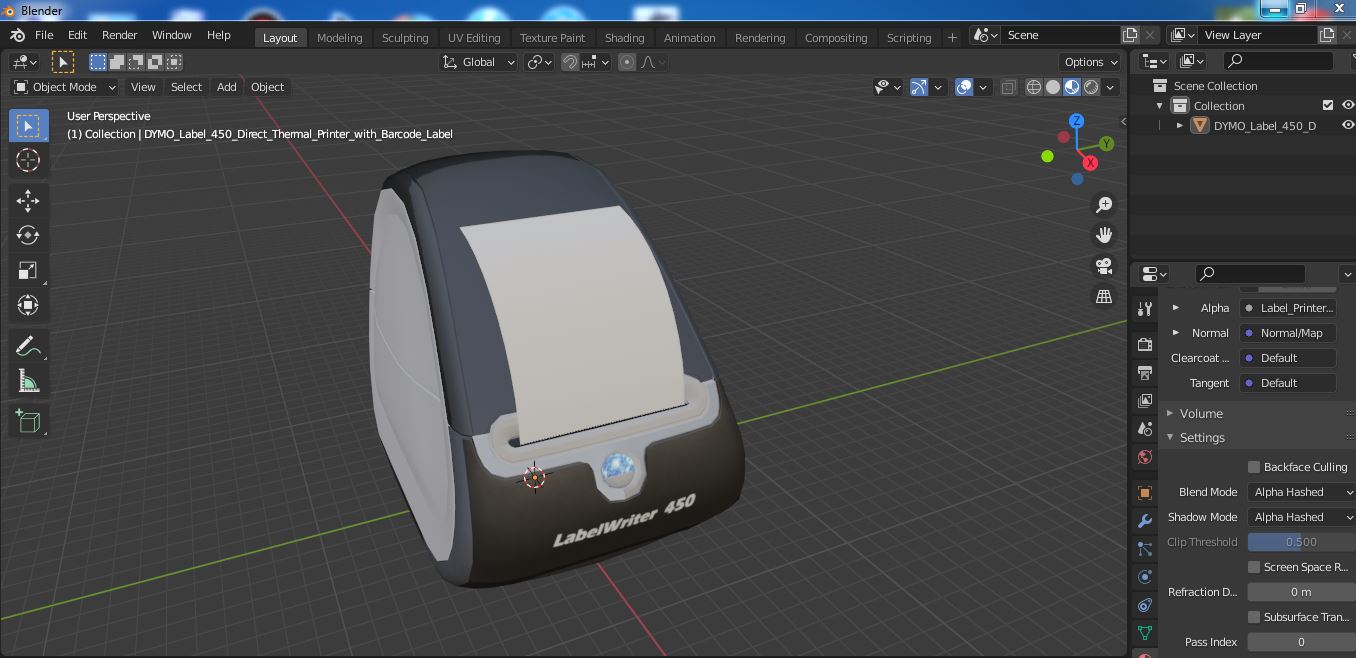Image resolution: width=1356 pixels, height=658 pixels.
Task: Switch perspective/orthographic grid icon
Action: pyautogui.click(x=1104, y=297)
